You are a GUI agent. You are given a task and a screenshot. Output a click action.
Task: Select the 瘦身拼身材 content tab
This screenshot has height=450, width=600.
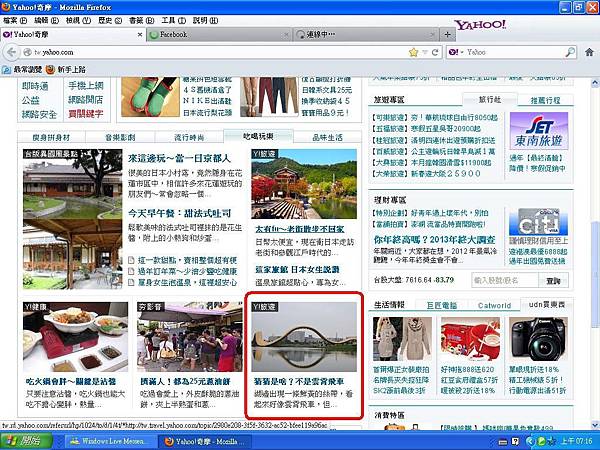coord(51,137)
